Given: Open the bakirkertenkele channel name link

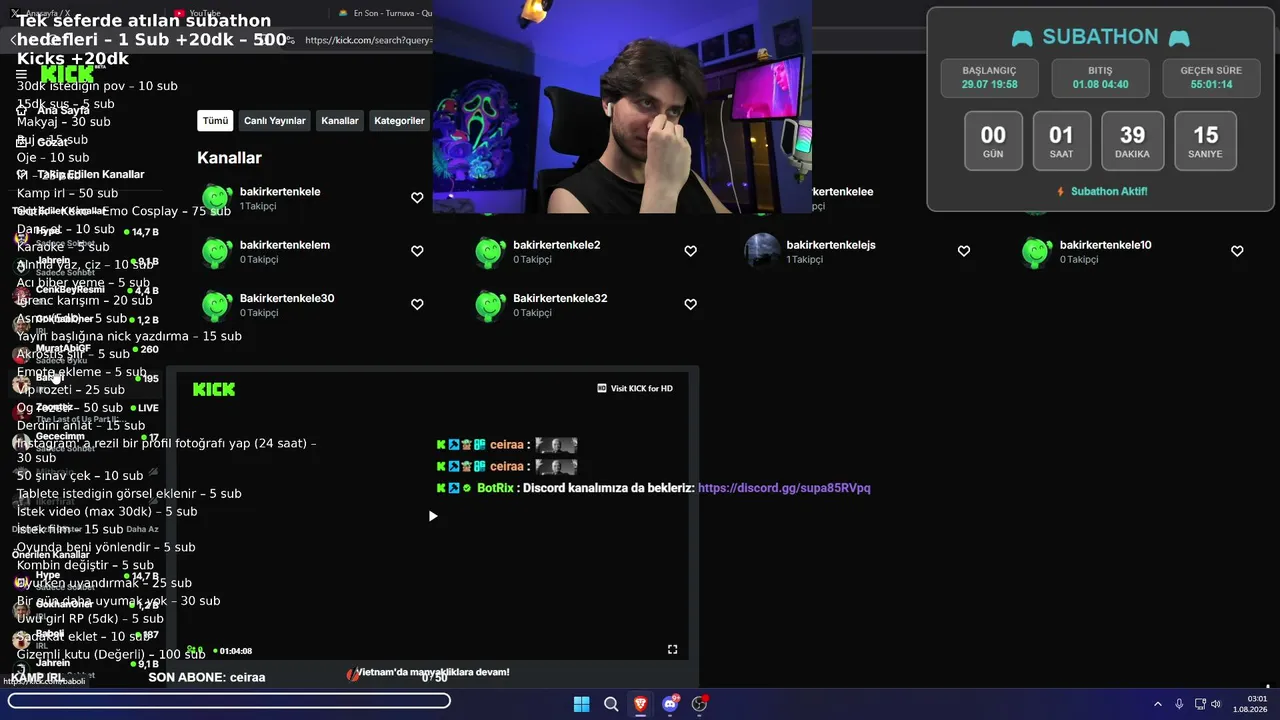Looking at the screenshot, I should point(280,192).
